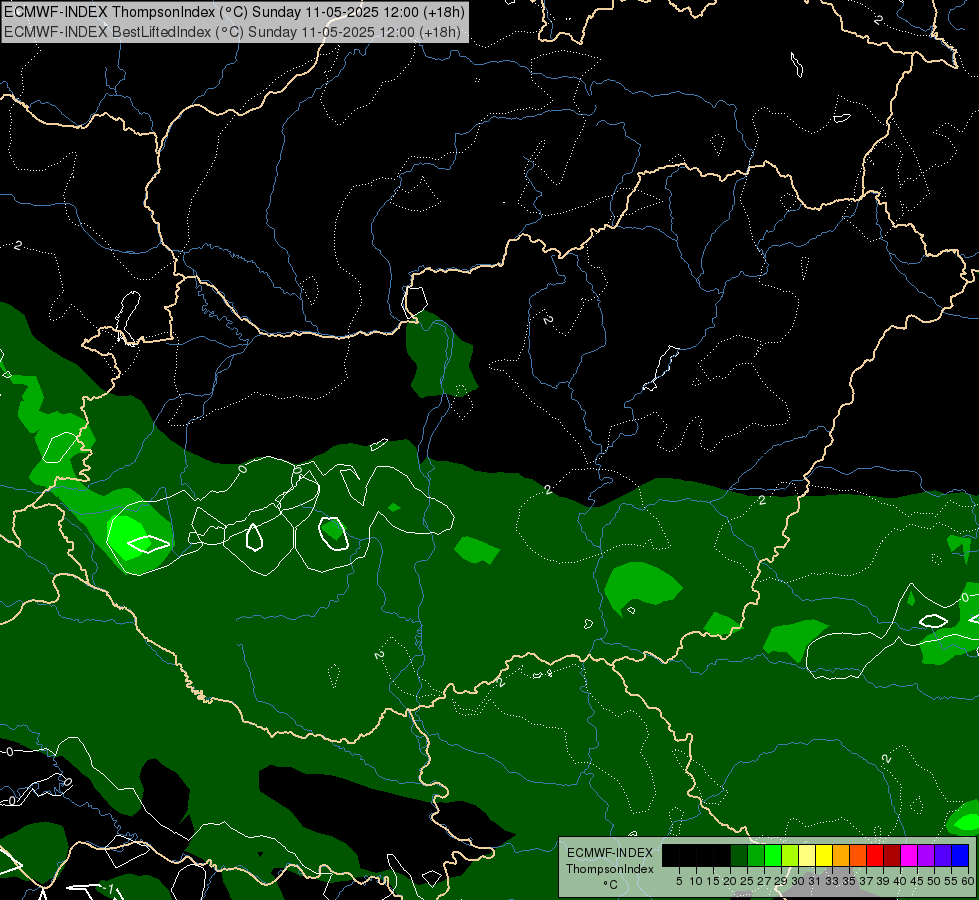Image resolution: width=979 pixels, height=900 pixels.
Task: Click the °C unit label in legend
Action: 611,884
